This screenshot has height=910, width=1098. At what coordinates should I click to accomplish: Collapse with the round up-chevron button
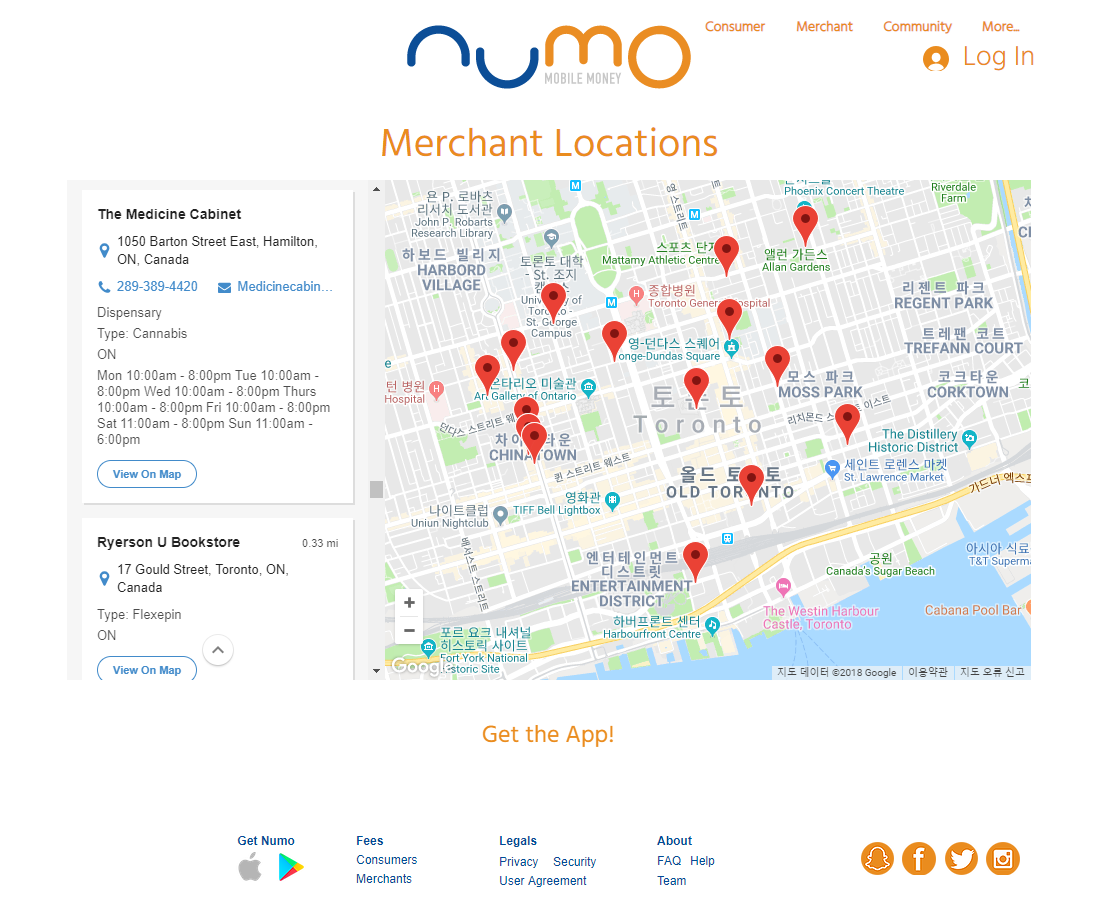click(218, 650)
